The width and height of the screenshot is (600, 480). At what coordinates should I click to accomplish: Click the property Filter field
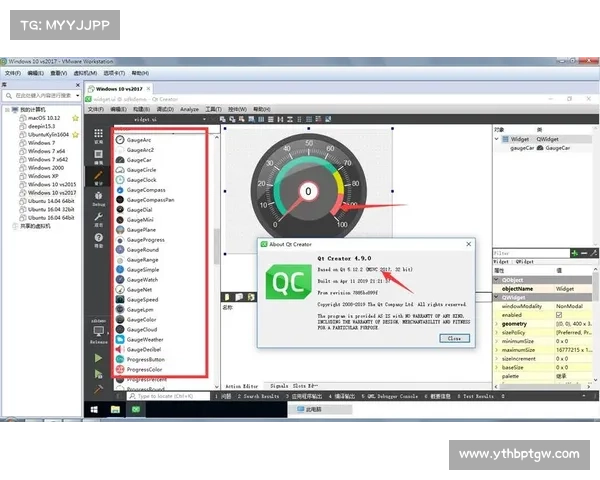pyautogui.click(x=531, y=253)
